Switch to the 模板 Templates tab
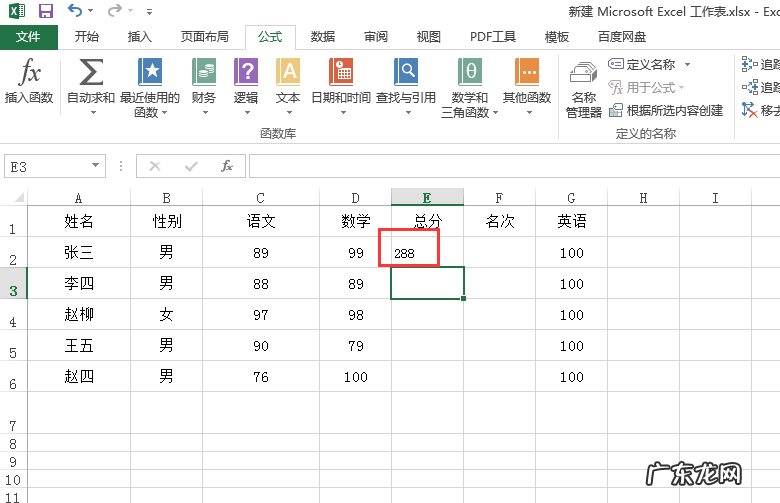 557,37
